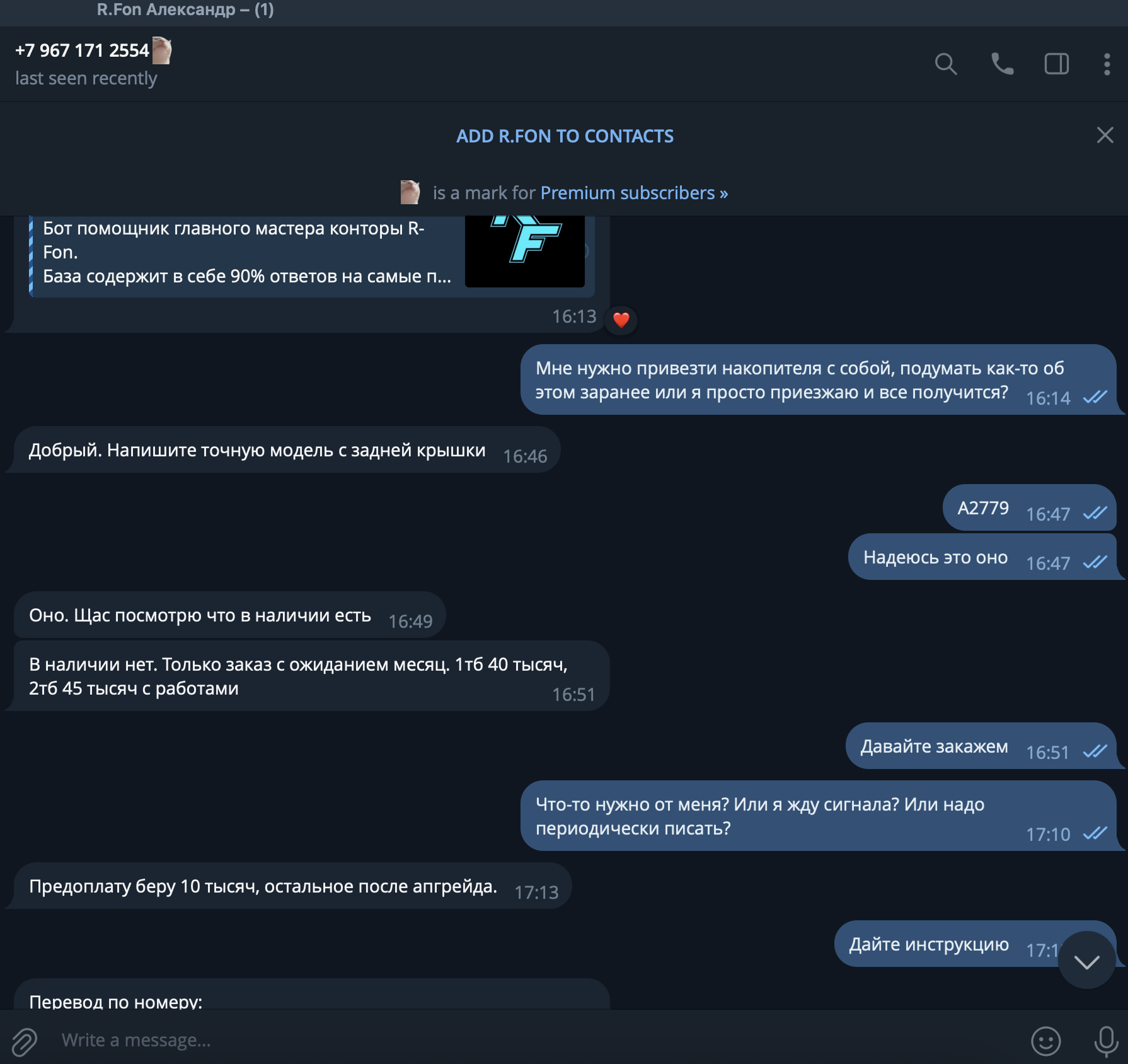Click the R.Fon Александр window title
The image size is (1128, 1064).
point(185,9)
